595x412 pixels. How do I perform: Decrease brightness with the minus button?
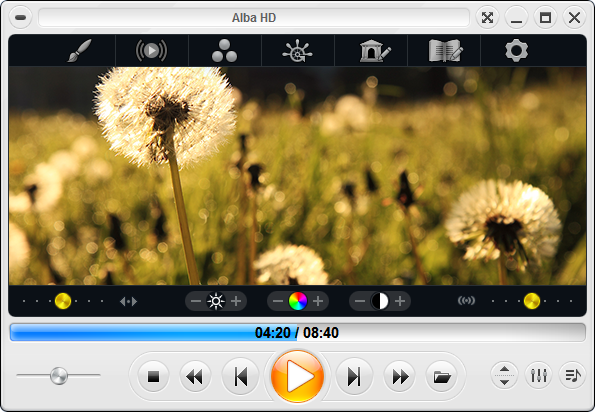pos(196,301)
